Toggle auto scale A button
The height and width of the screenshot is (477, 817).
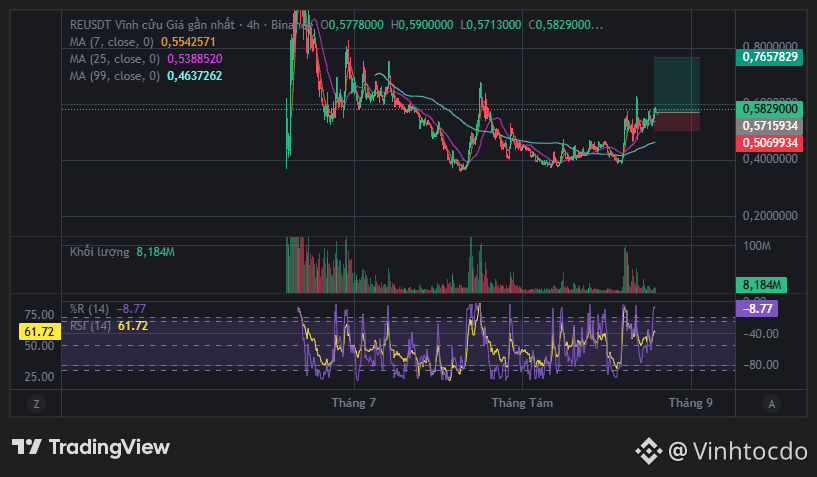point(771,403)
